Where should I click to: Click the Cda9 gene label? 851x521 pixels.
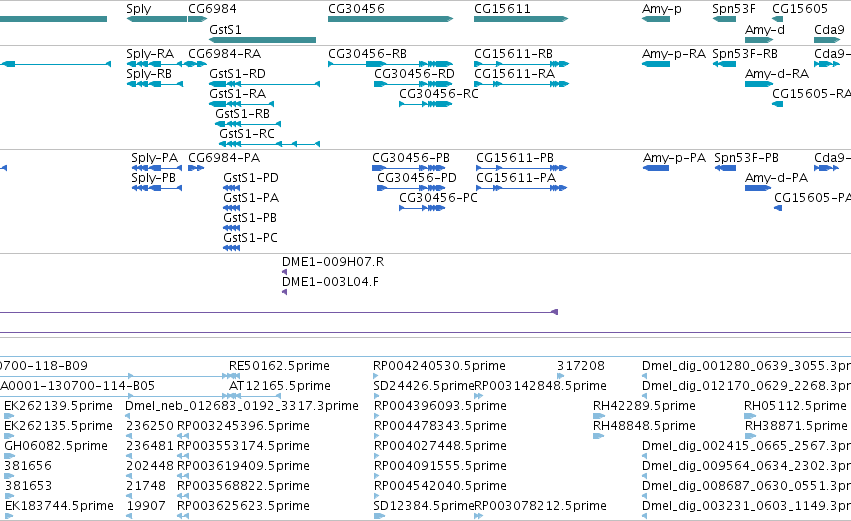click(x=829, y=30)
